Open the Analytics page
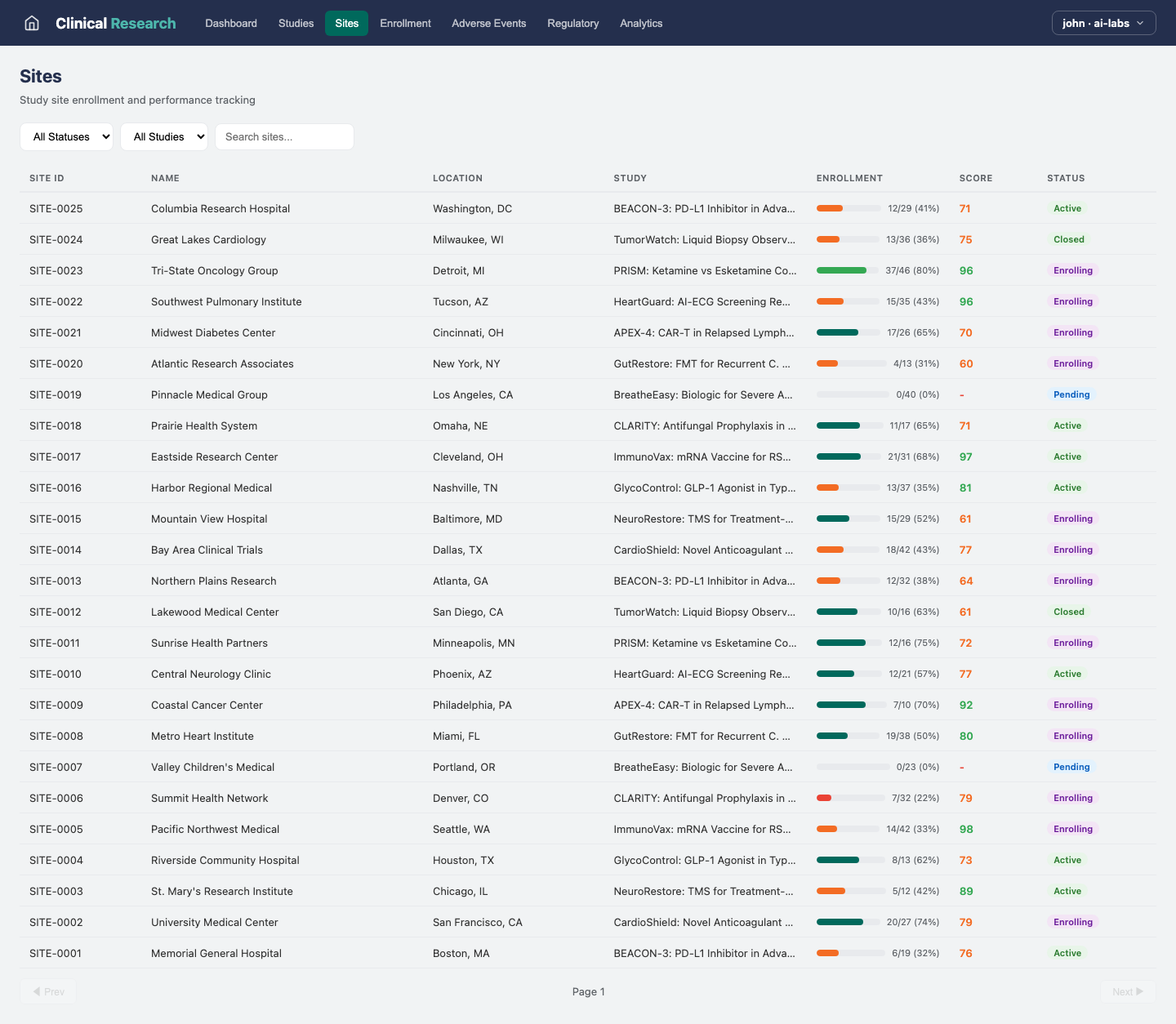The width and height of the screenshot is (1176, 1024). 641,23
